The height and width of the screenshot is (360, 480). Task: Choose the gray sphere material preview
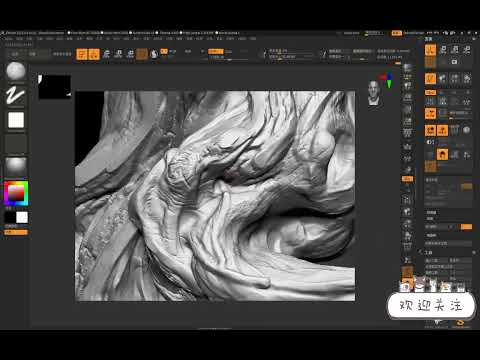tap(16, 166)
